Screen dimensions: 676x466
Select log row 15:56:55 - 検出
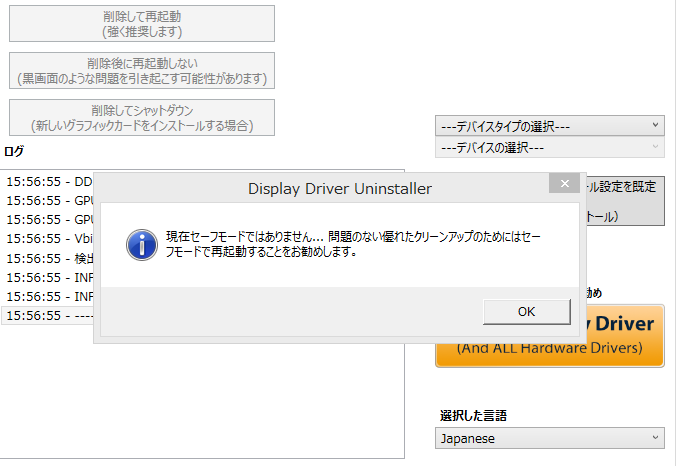48,259
